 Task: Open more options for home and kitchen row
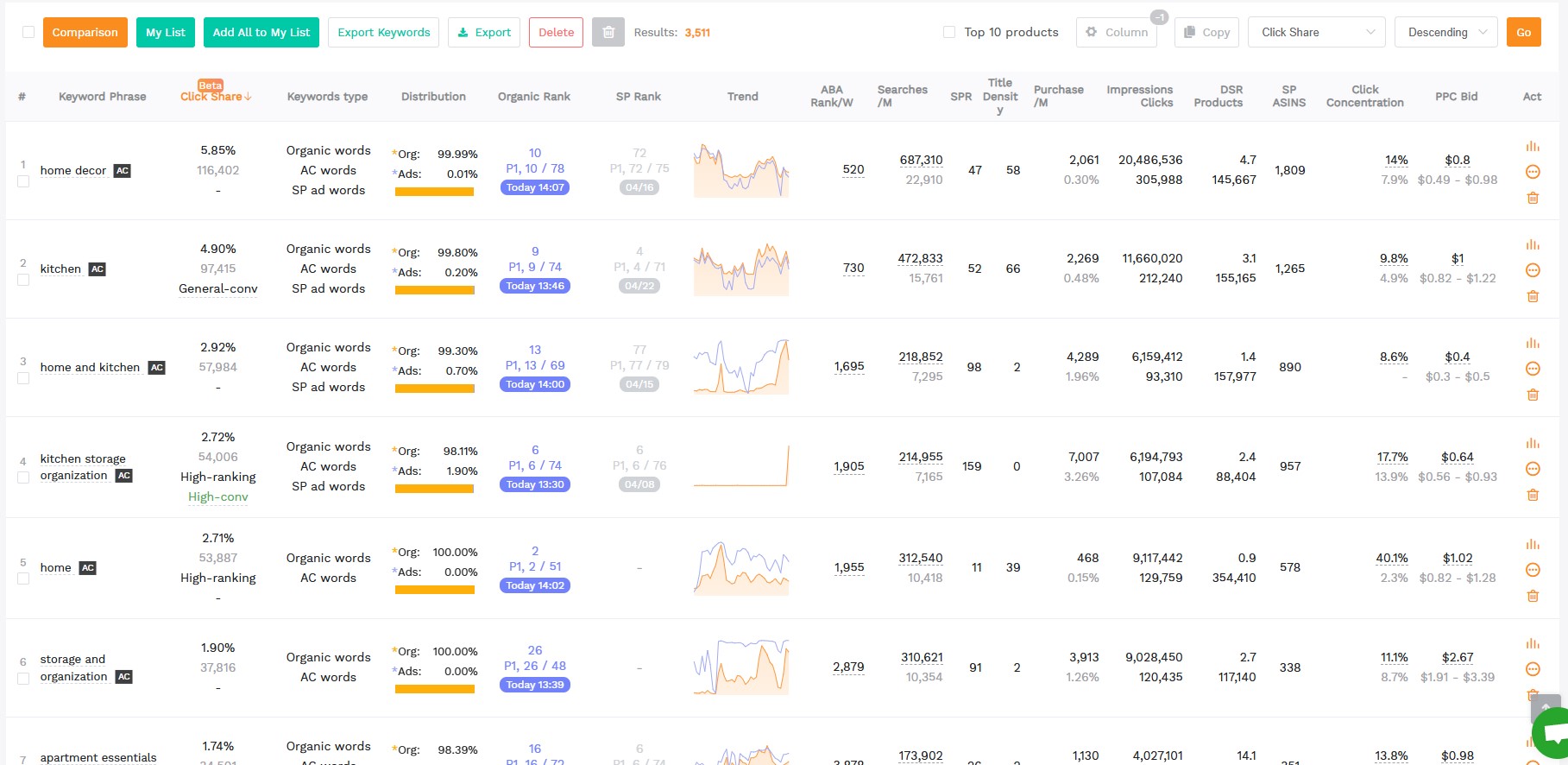click(1533, 369)
